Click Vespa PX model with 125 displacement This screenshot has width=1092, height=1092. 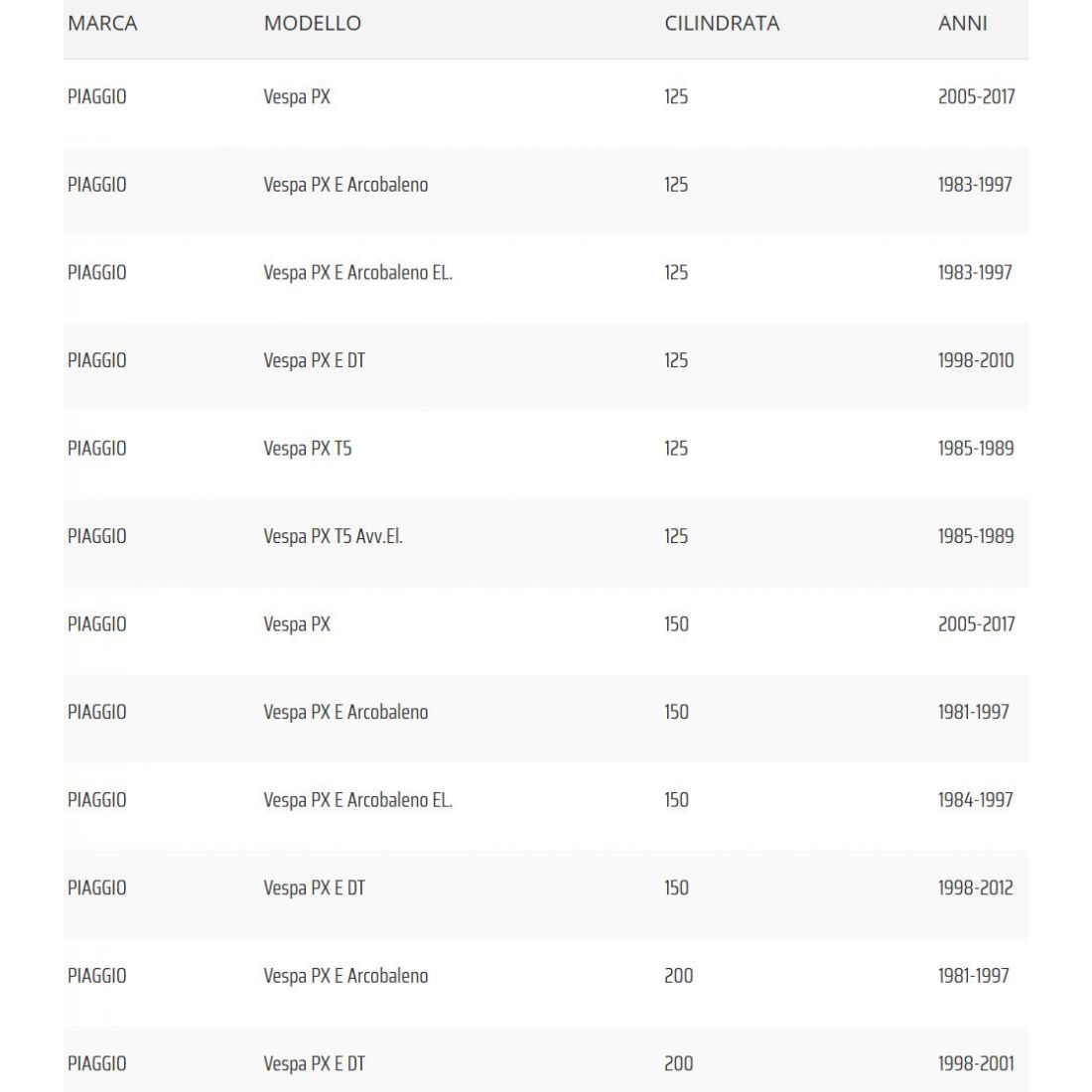click(296, 97)
